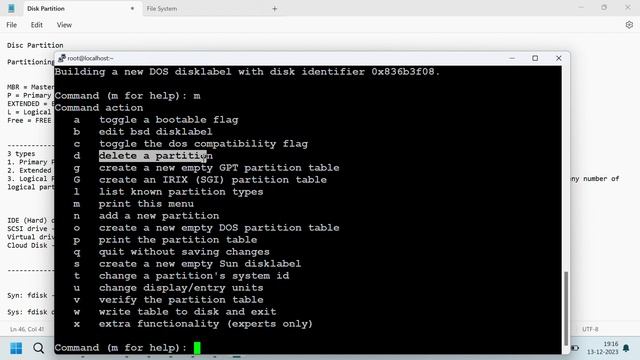Click 'extra functionality (experts only)' line

[x=206, y=324]
